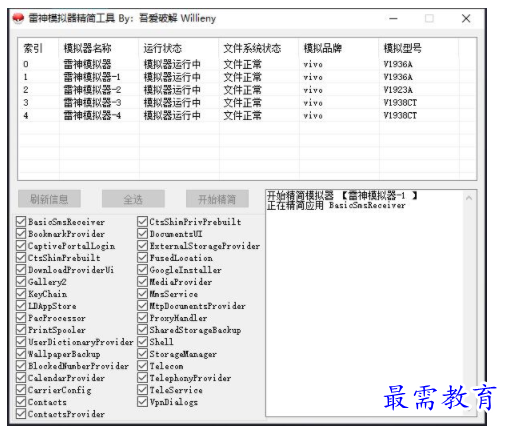Close the 雷神模拟器精简工具 window
This screenshot has width=505, height=429.
[x=466, y=18]
